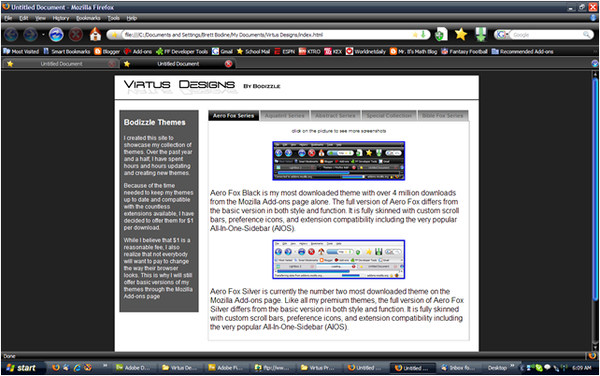Open the Blogger bookmark
This screenshot has height=376, width=600.
tap(107, 51)
